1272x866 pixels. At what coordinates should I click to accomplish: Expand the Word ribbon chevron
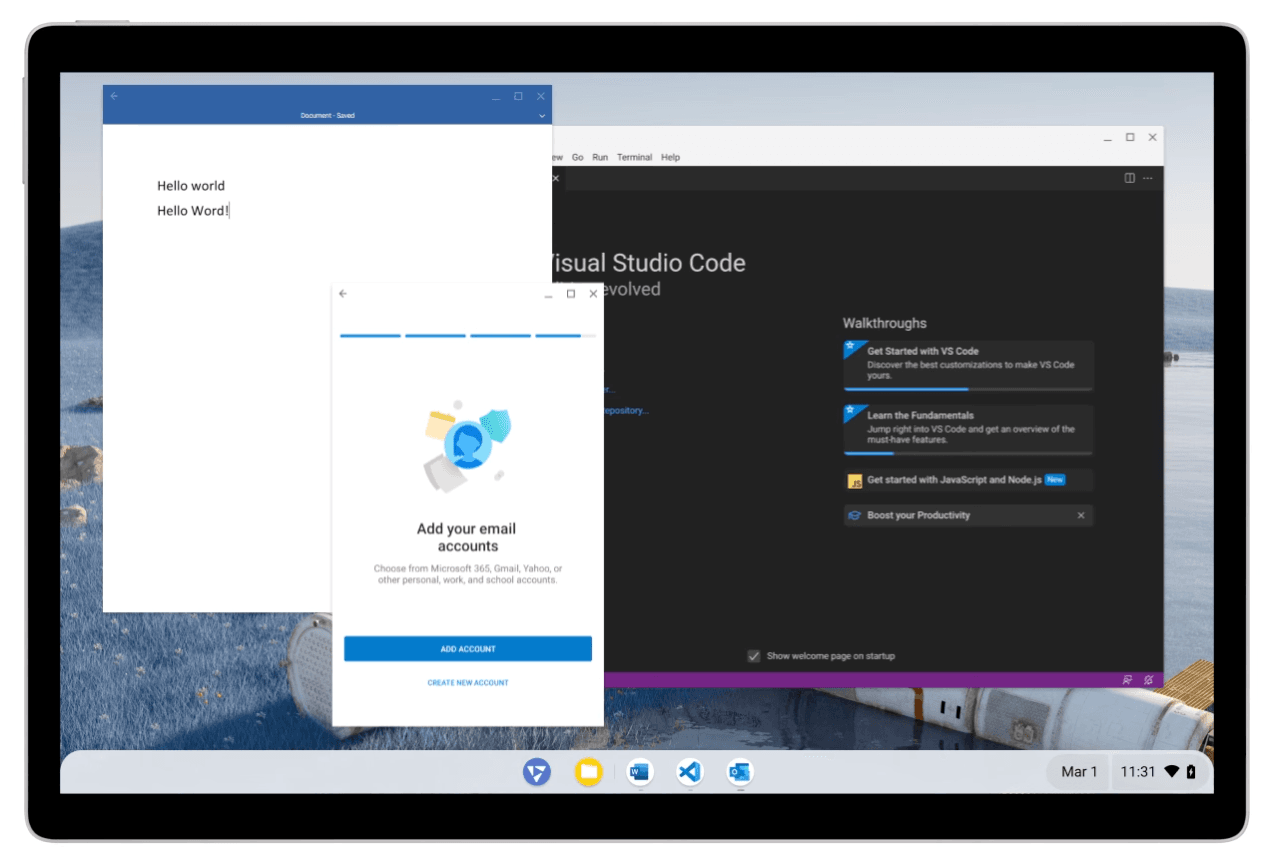pos(542,116)
